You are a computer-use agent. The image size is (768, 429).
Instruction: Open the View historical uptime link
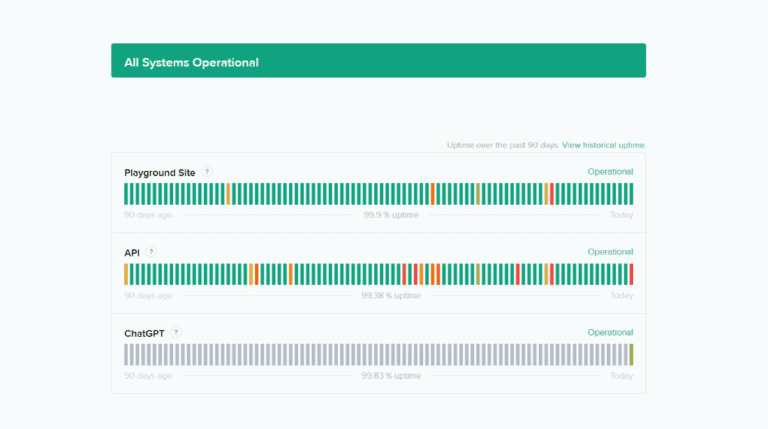tap(604, 145)
